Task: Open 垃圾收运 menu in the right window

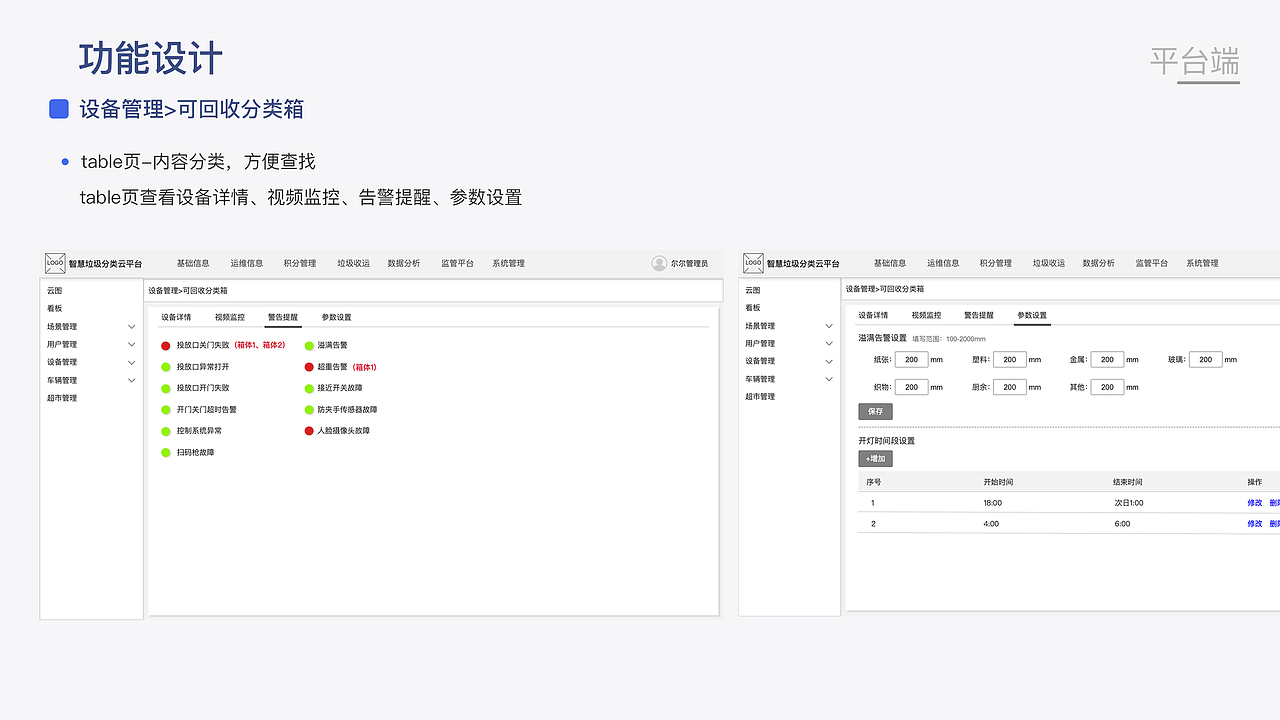Action: pos(1049,263)
